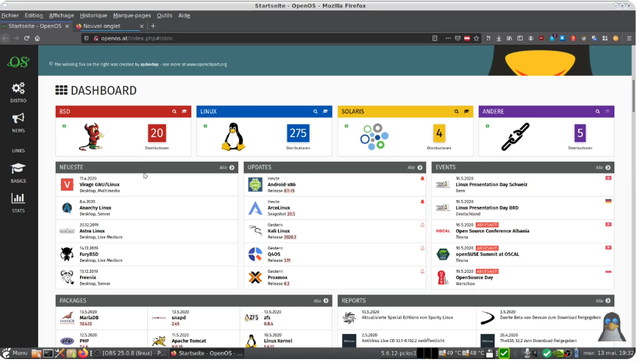Click the clock in taskbar
This screenshot has width=637, height=362.
[x=608, y=353]
